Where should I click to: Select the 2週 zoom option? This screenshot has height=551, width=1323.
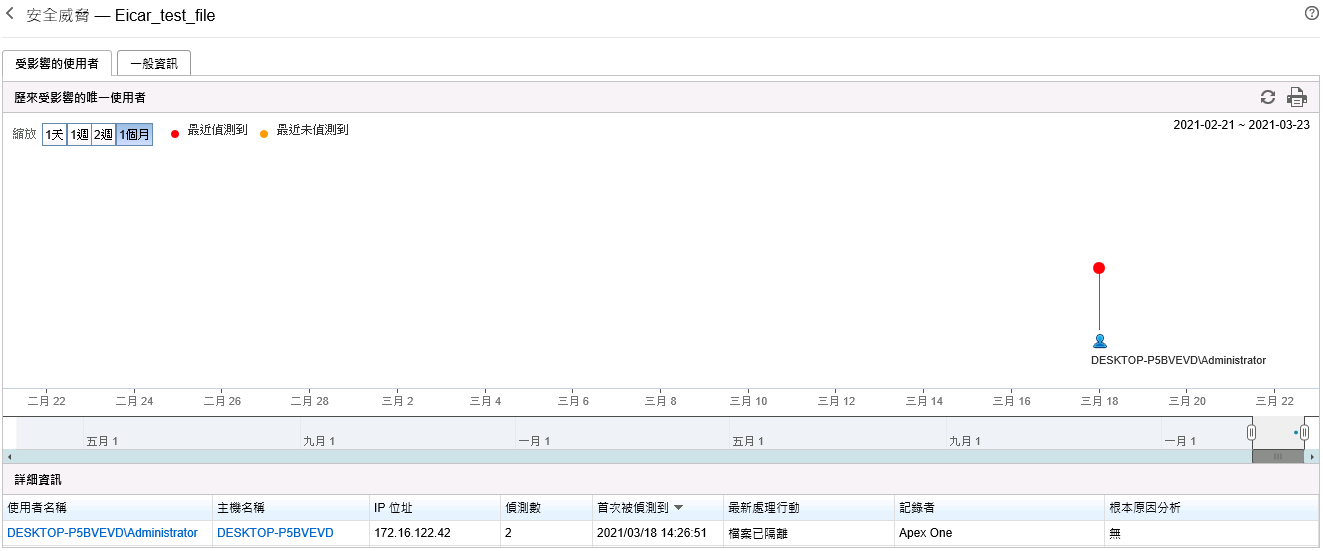pyautogui.click(x=103, y=135)
